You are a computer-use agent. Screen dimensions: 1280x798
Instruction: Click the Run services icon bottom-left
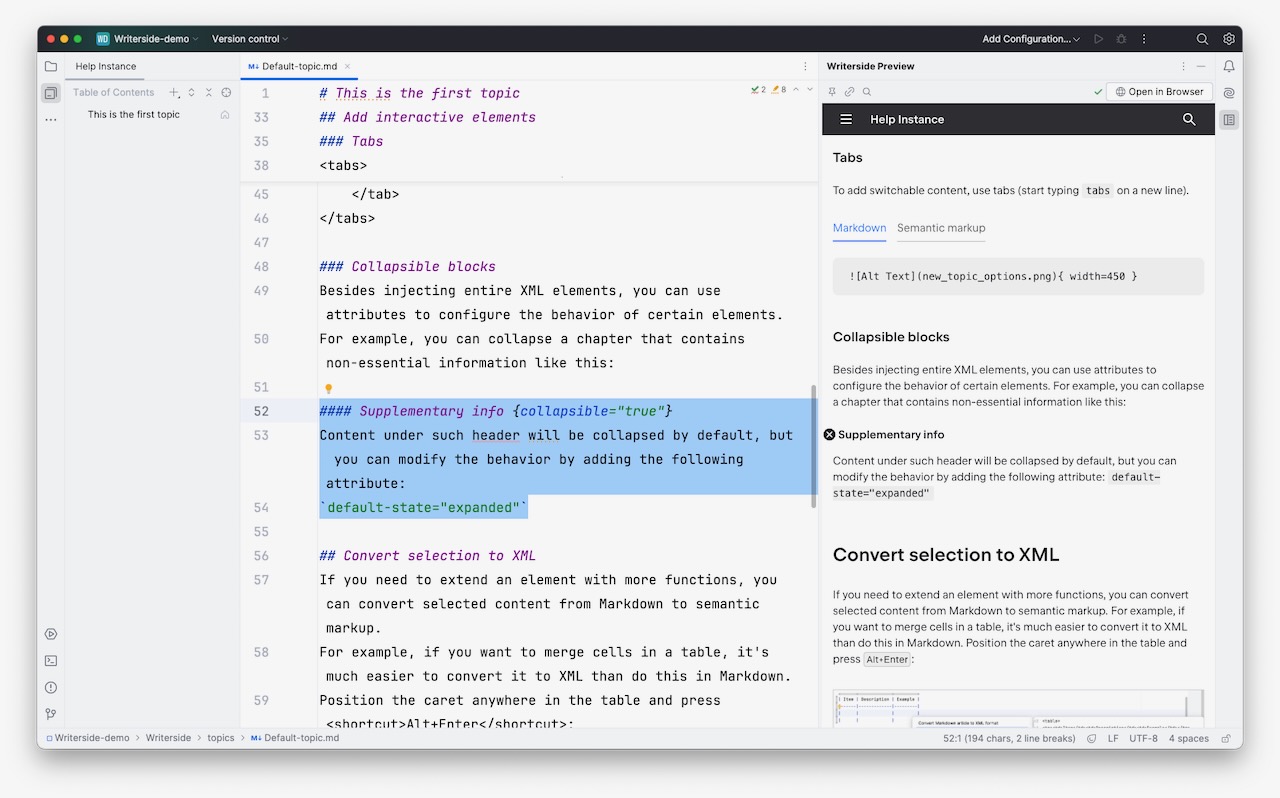(51, 633)
